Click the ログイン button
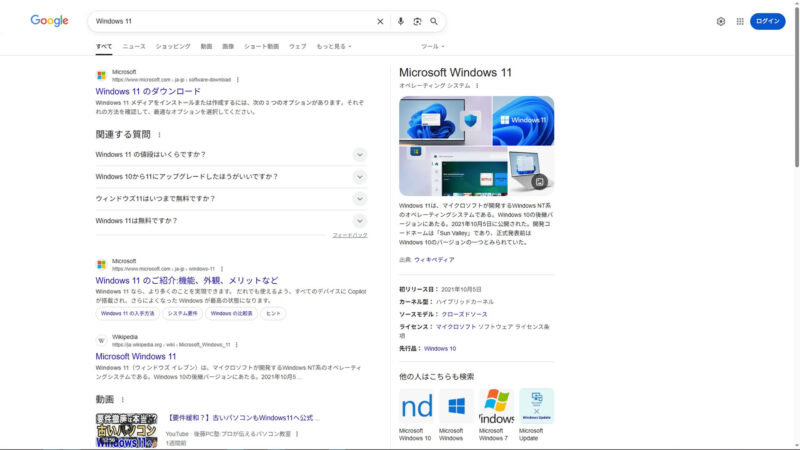The height and width of the screenshot is (450, 800). coord(767,21)
